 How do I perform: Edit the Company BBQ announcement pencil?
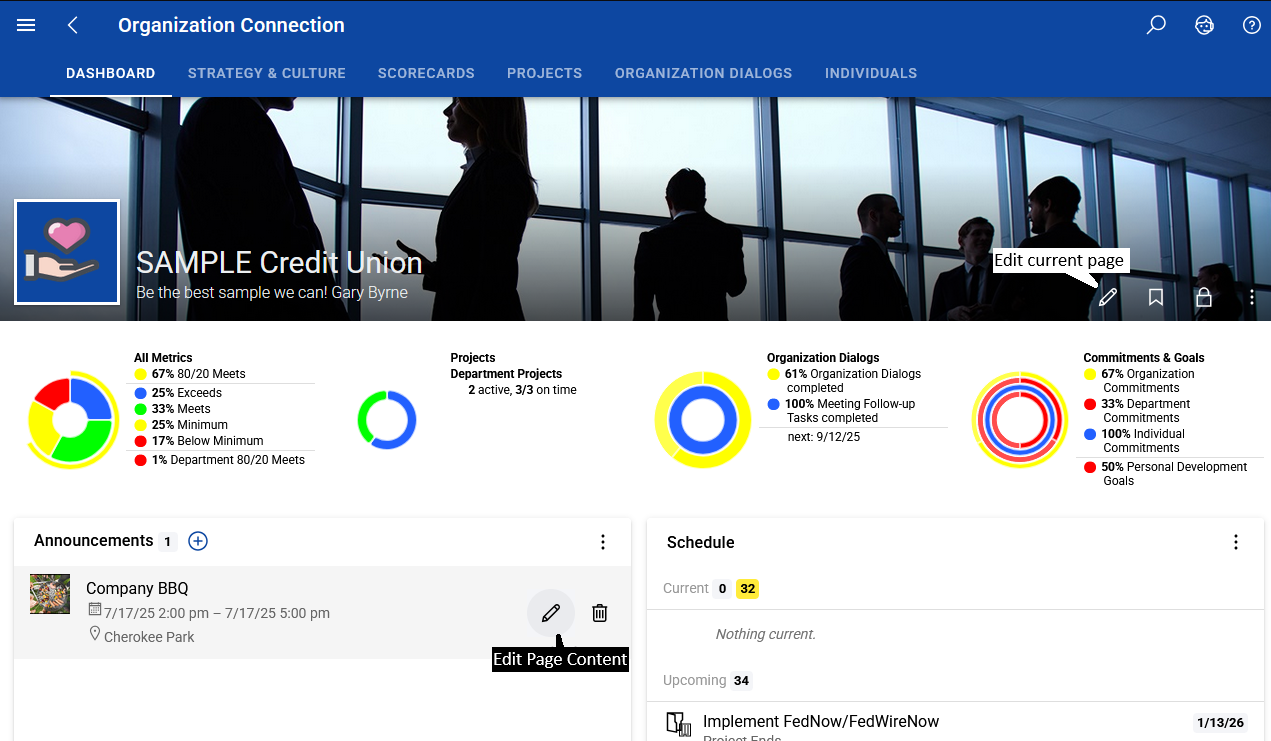pos(551,613)
